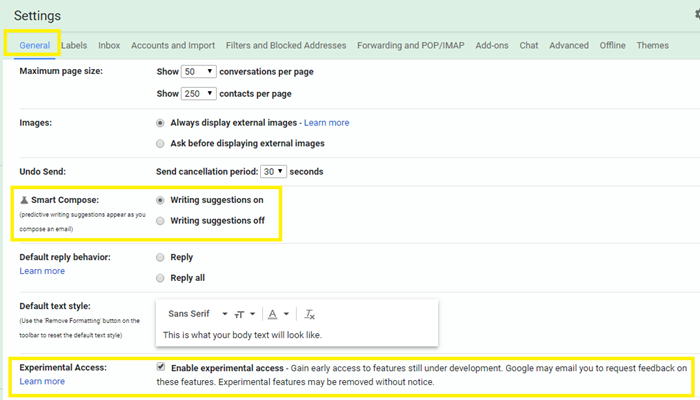
Task: Open Filters and Blocked Addresses tab
Action: point(285,45)
